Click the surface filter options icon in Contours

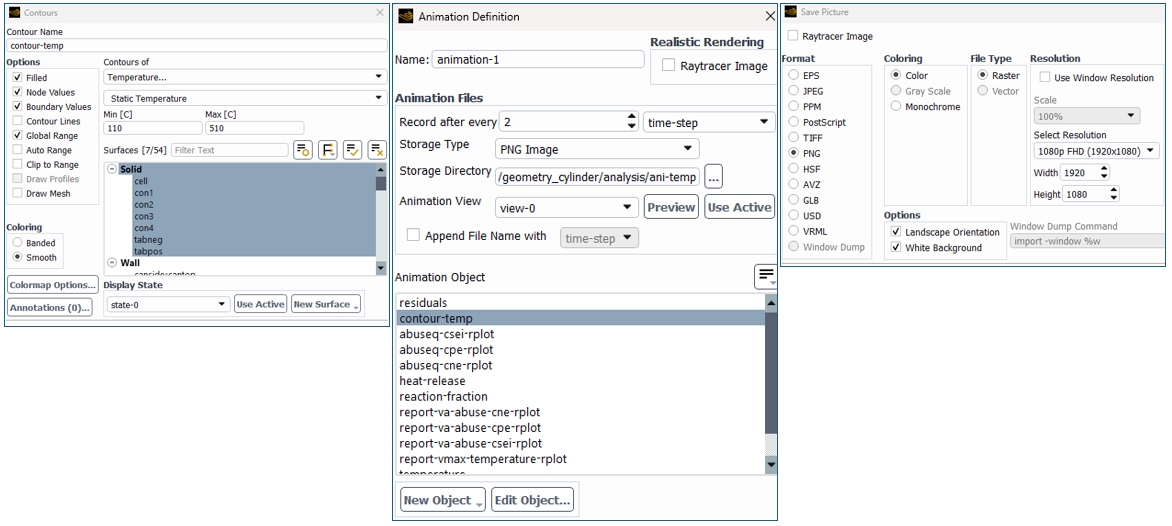click(303, 150)
